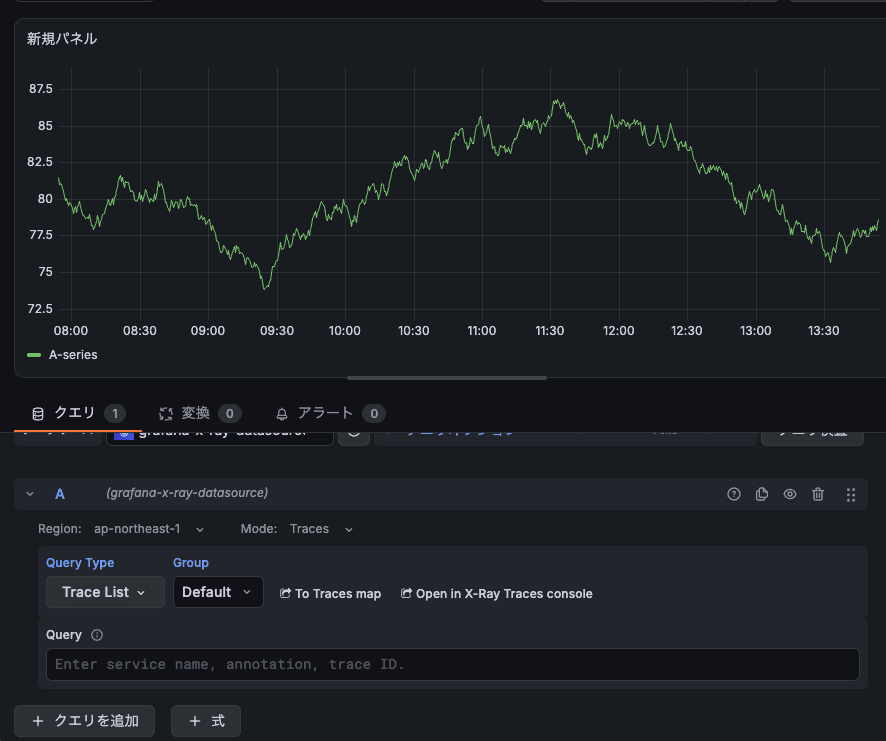Click the 12:00 x-axis label
This screenshot has width=886, height=741.
click(619, 331)
